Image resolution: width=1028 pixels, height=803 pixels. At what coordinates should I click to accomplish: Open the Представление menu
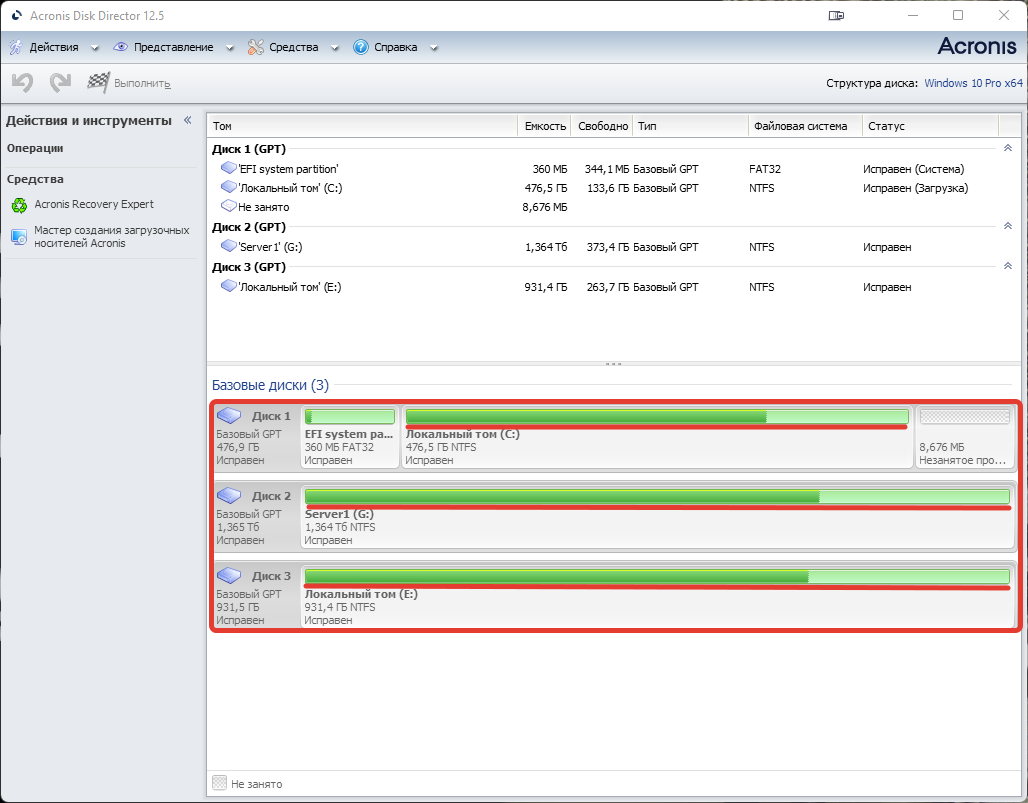(174, 47)
